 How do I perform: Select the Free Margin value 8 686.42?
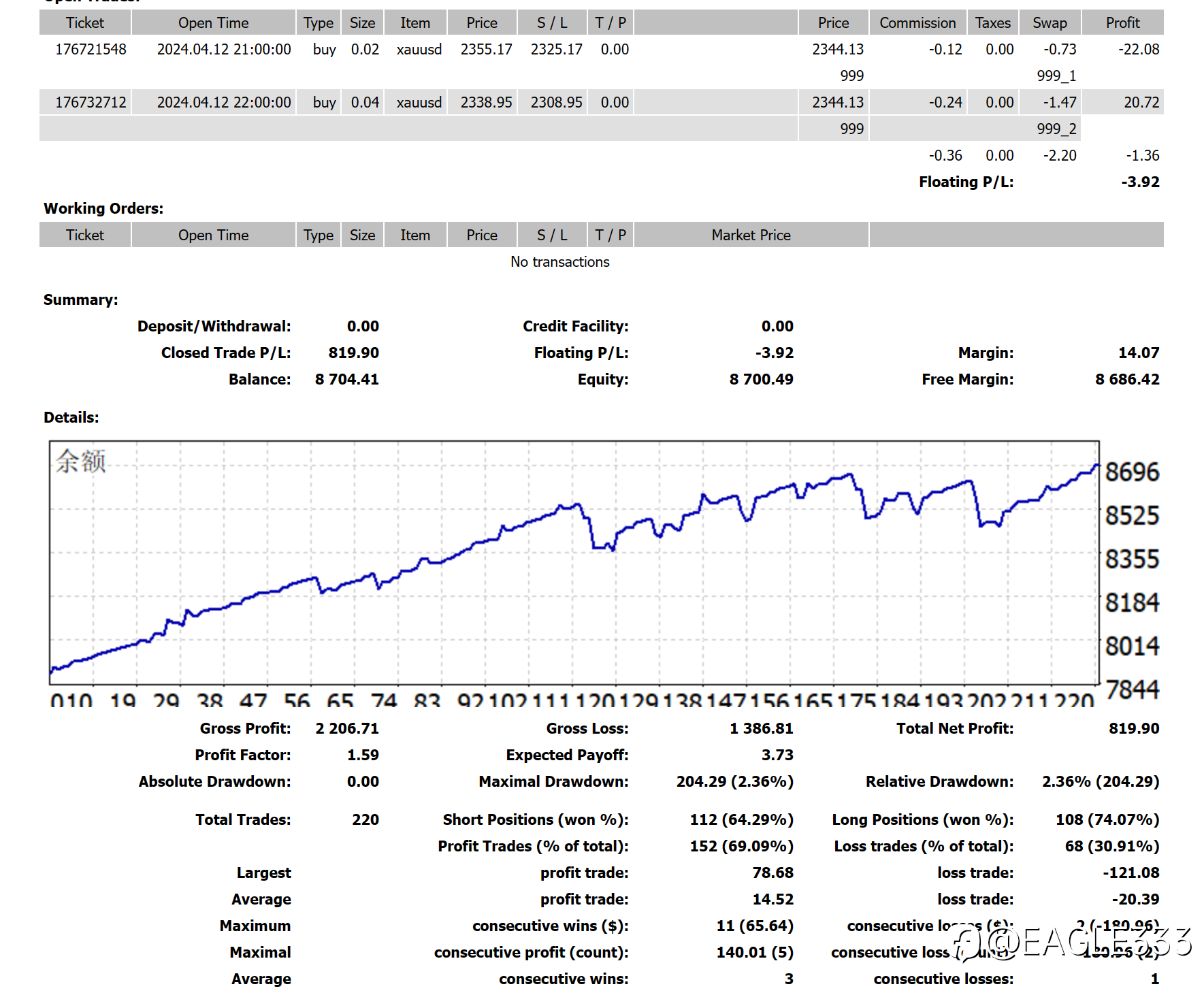click(x=1127, y=379)
